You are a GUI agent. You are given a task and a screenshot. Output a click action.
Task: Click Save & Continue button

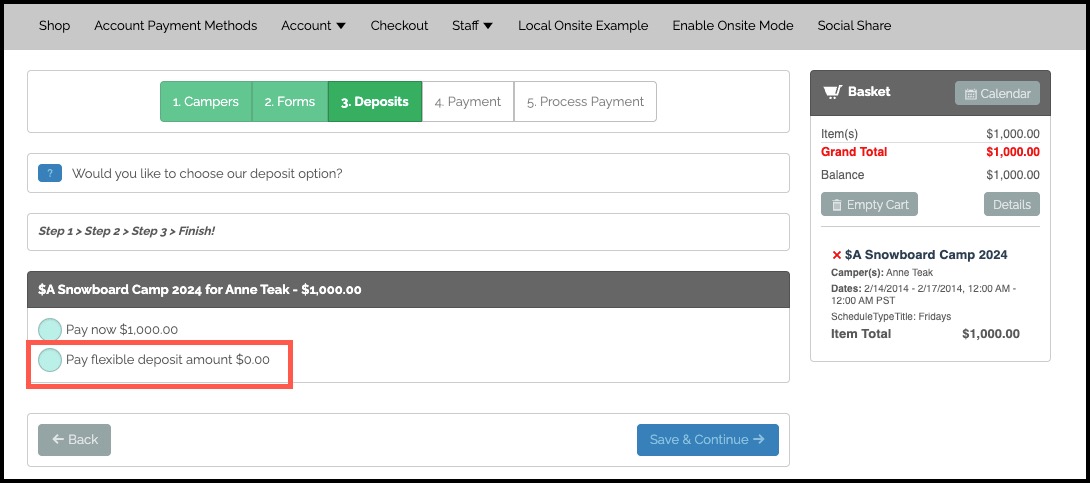pos(708,440)
